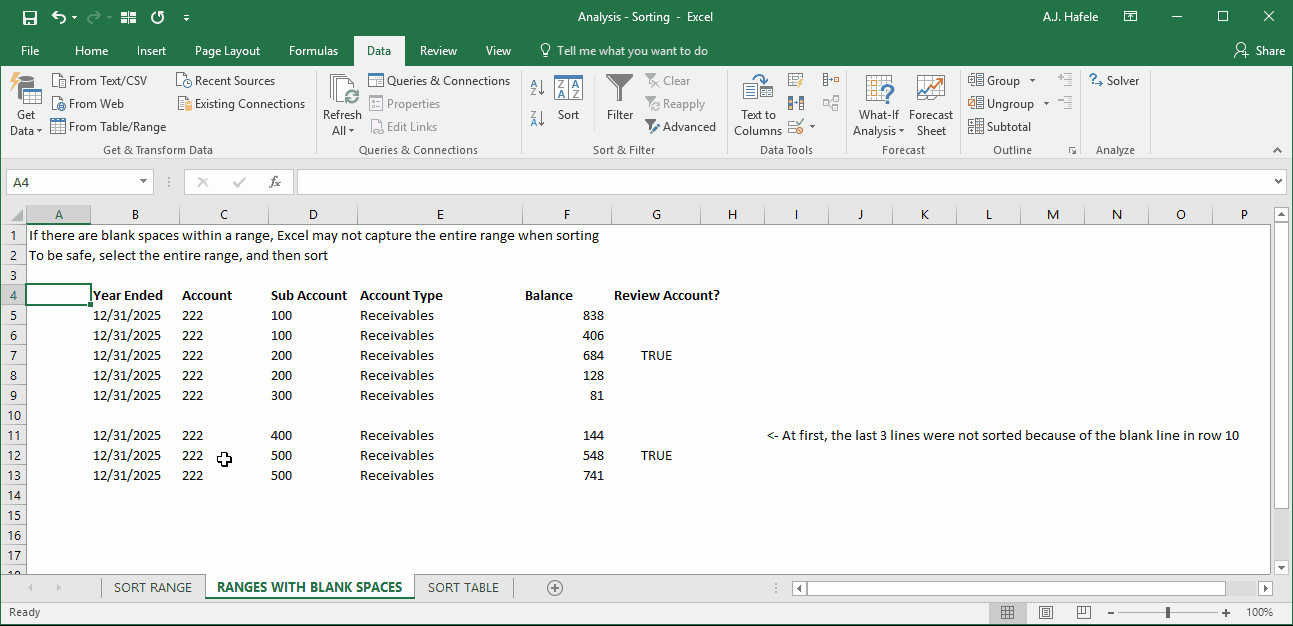Switch to the SORT TABLE sheet tab
The image size is (1293, 626).
[463, 587]
